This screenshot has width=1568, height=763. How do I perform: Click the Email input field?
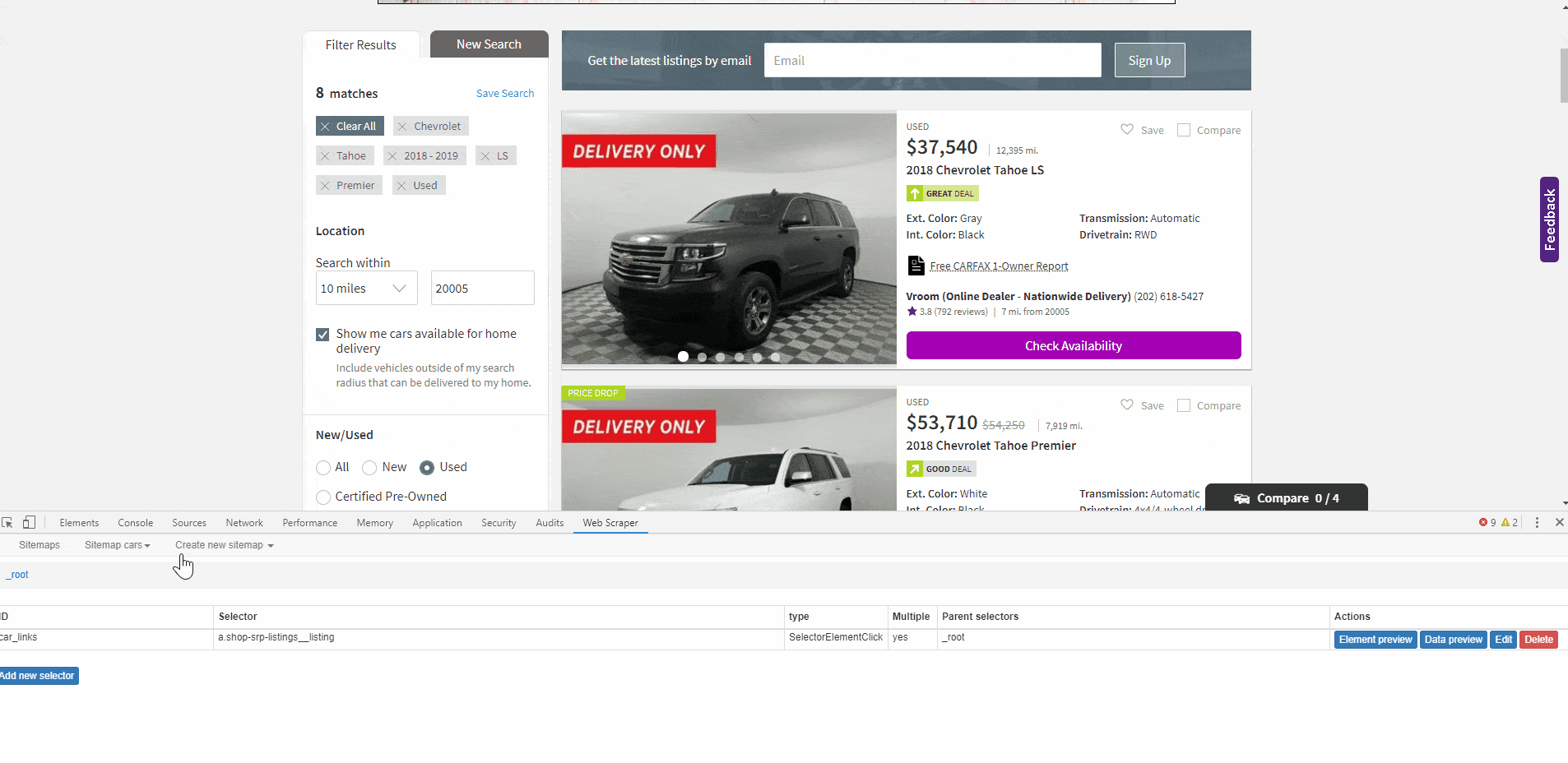pos(932,60)
